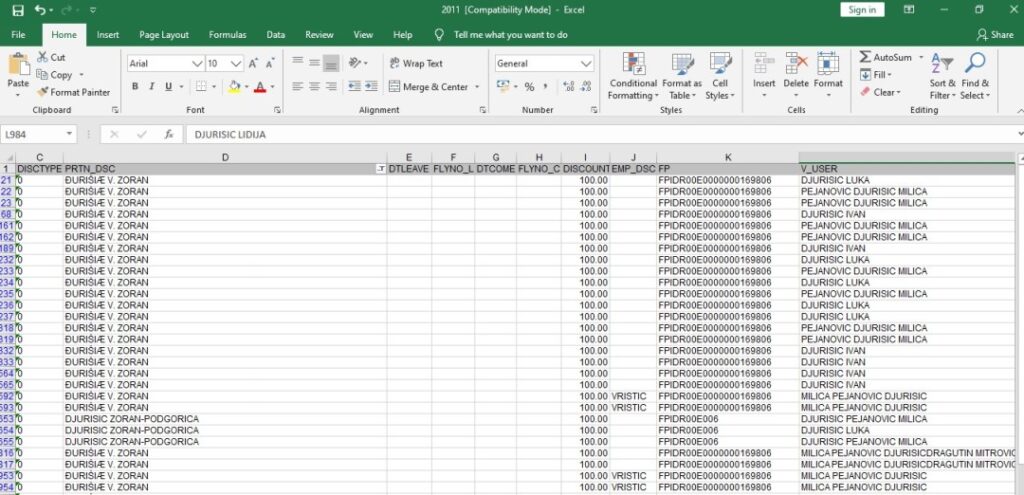Click Increase Indent icon

pos(371,86)
